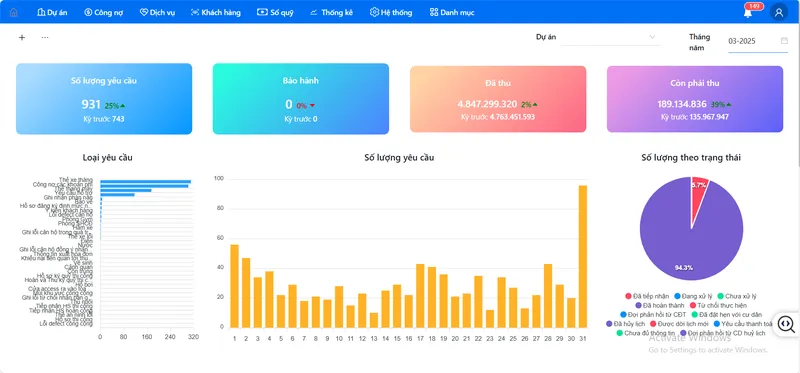800x373 pixels.
Task: Expand the Dự án dropdown
Action: (x=610, y=37)
